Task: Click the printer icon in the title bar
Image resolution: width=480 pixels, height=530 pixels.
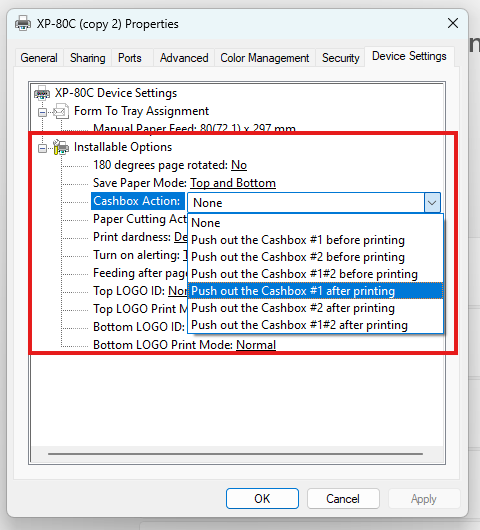Action: coord(23,23)
